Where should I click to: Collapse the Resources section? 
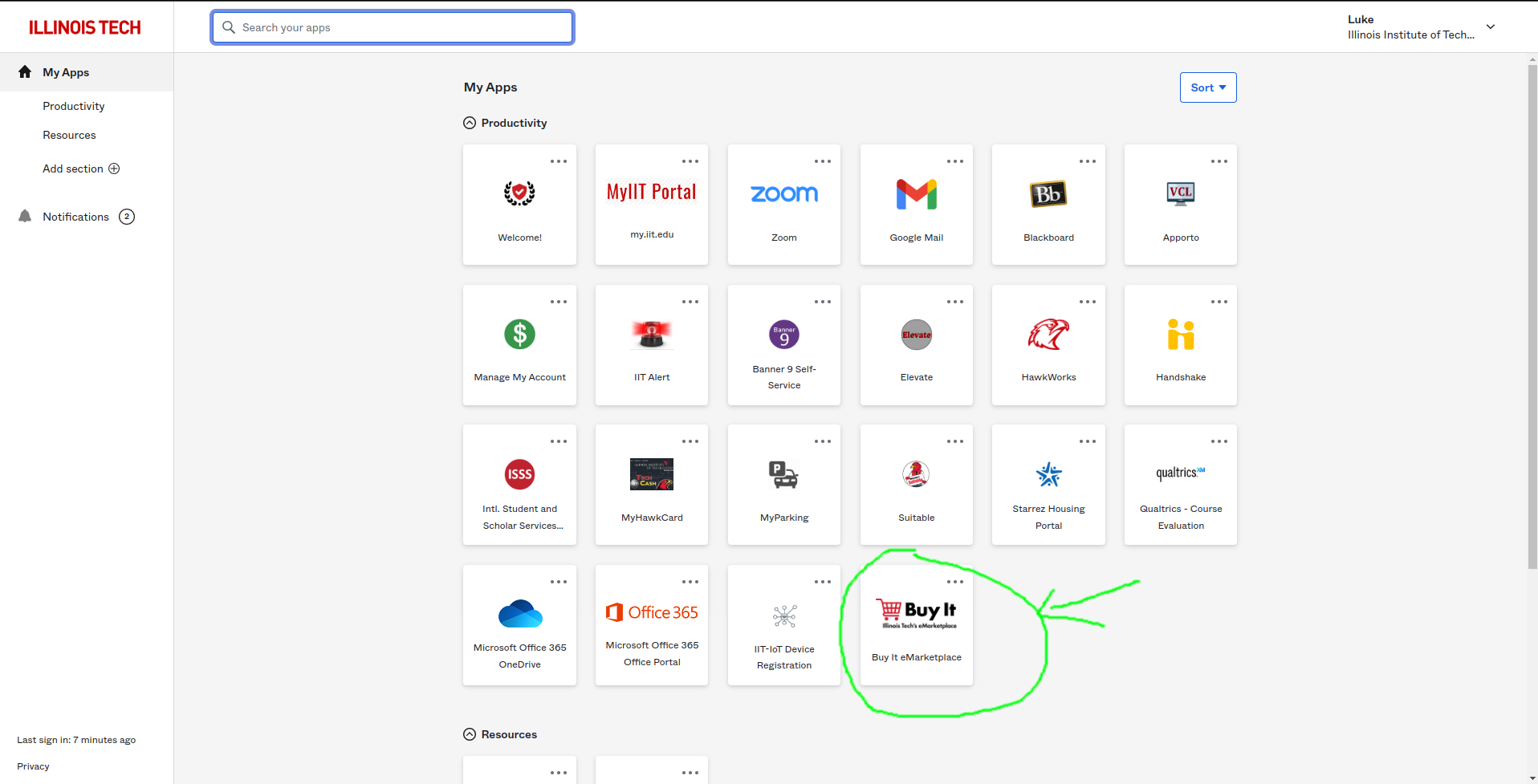(x=470, y=734)
